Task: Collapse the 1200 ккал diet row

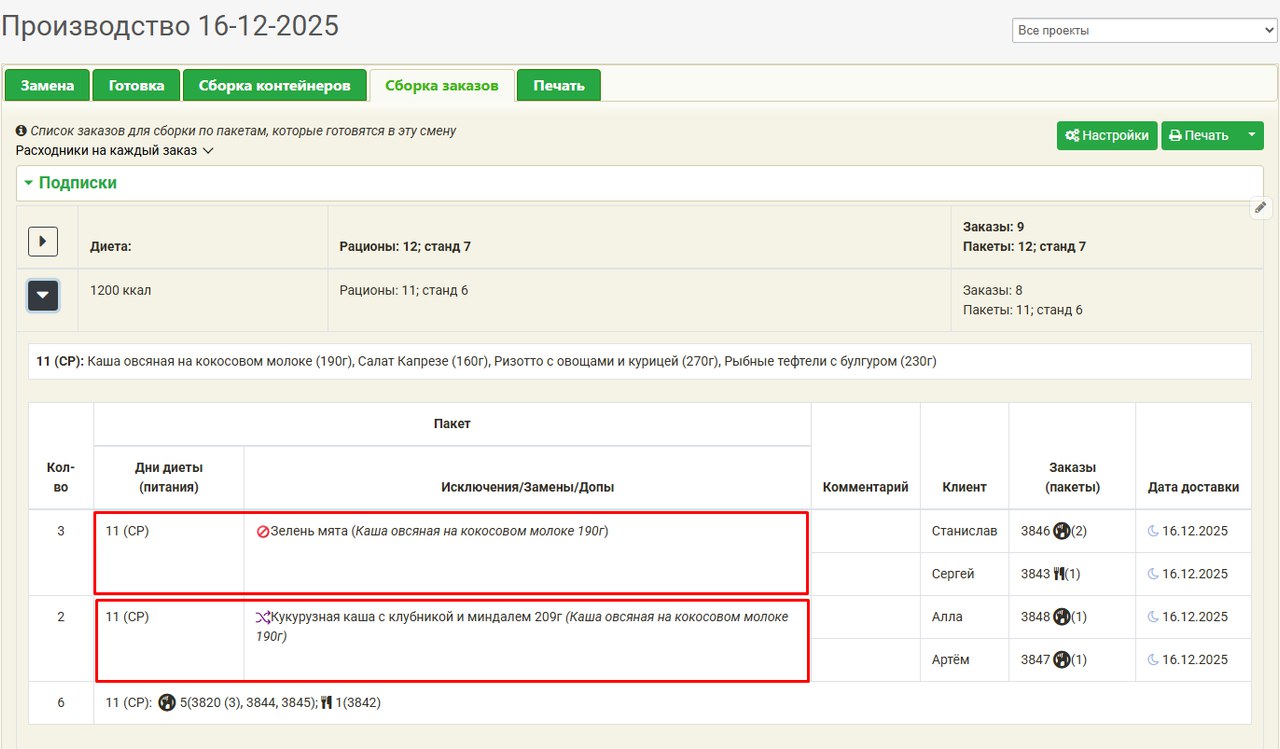Action: [x=43, y=296]
